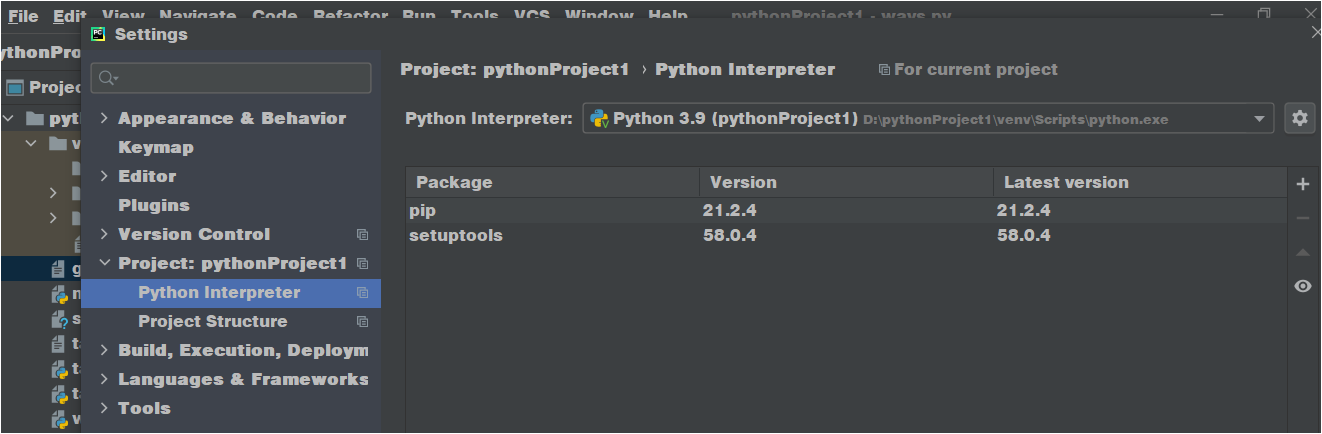This screenshot has height=434, width=1322.
Task: Sort packages by the Version column header
Action: tap(743, 182)
